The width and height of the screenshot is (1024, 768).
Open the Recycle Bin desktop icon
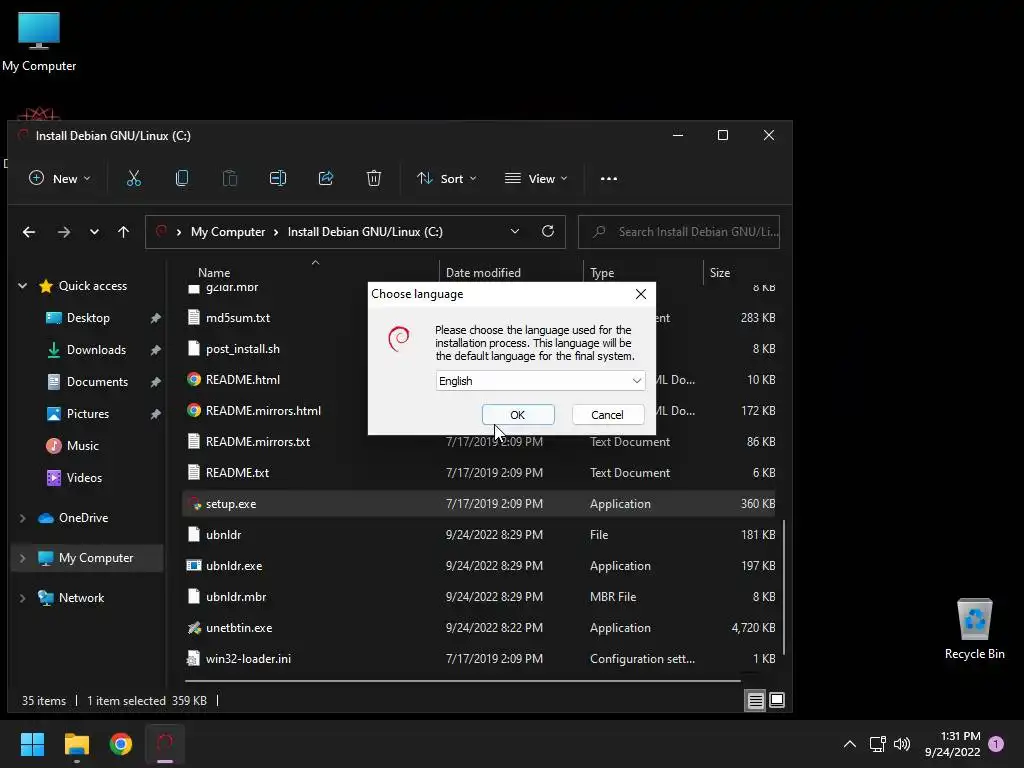click(x=974, y=629)
